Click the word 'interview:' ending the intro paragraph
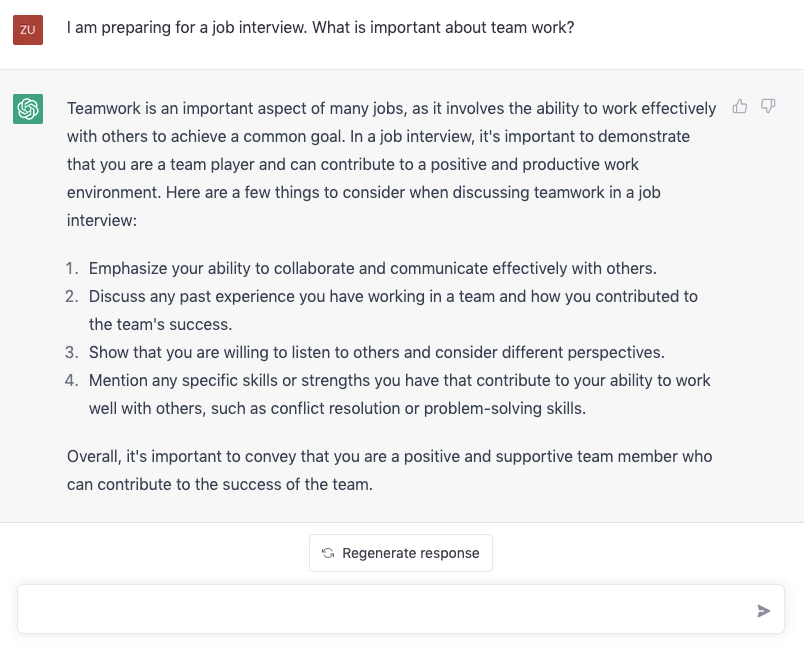This screenshot has height=645, width=804. click(x=102, y=220)
